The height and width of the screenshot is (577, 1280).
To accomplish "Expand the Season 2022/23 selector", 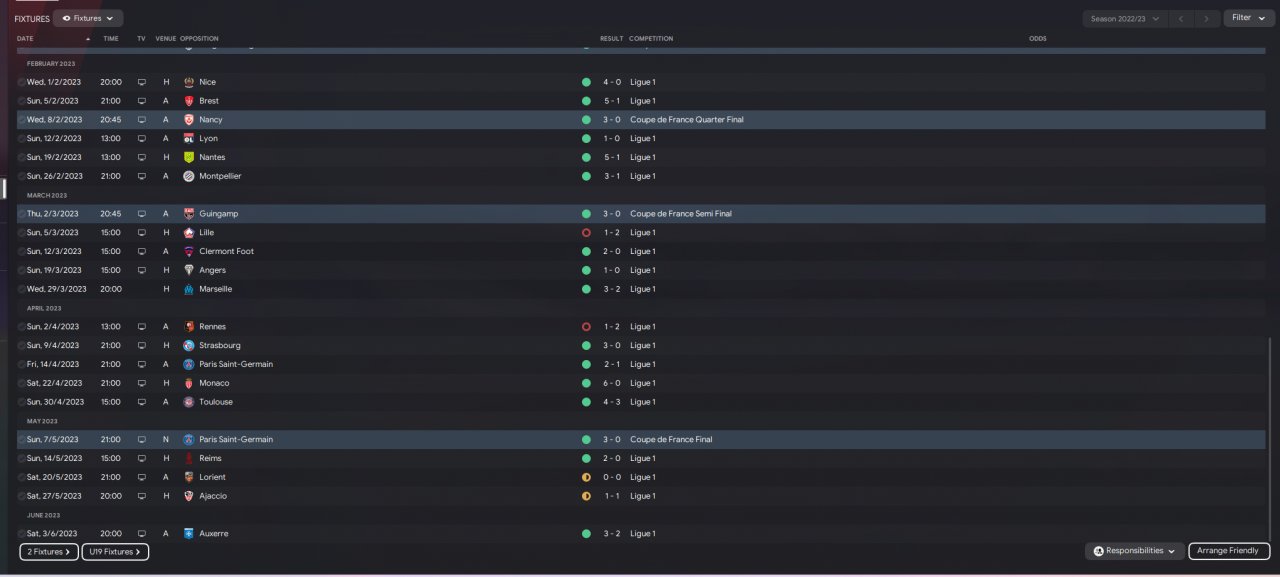I will [x=1125, y=18].
